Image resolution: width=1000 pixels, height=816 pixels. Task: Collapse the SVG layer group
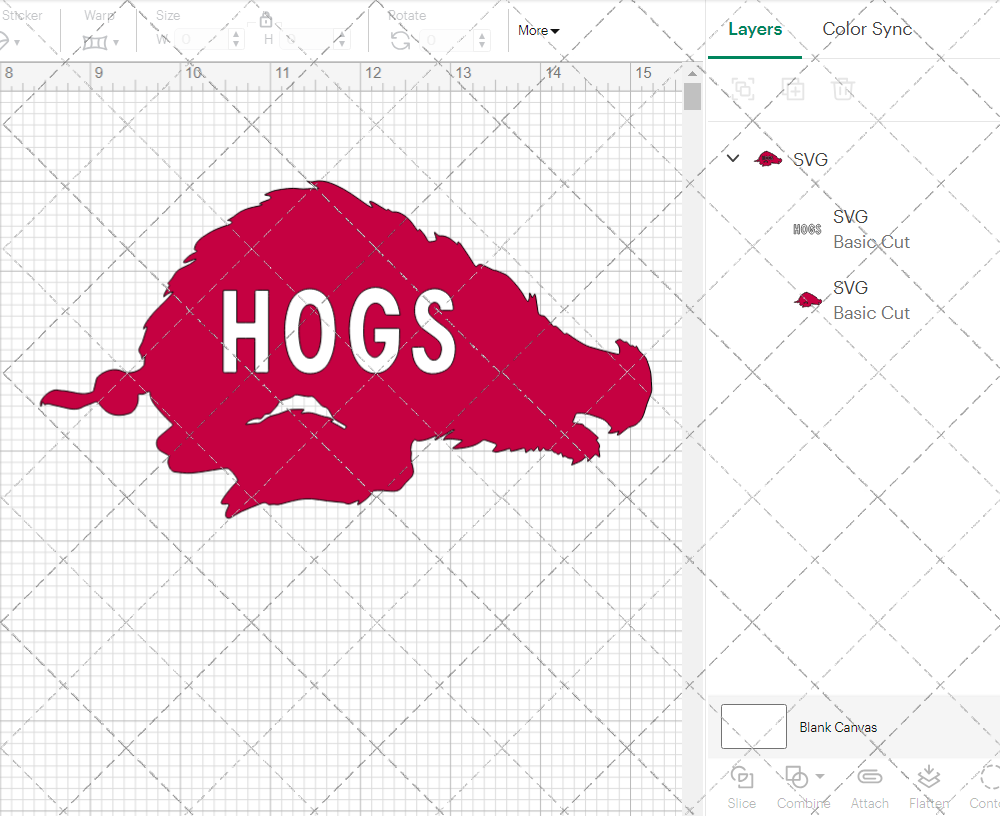pyautogui.click(x=732, y=158)
